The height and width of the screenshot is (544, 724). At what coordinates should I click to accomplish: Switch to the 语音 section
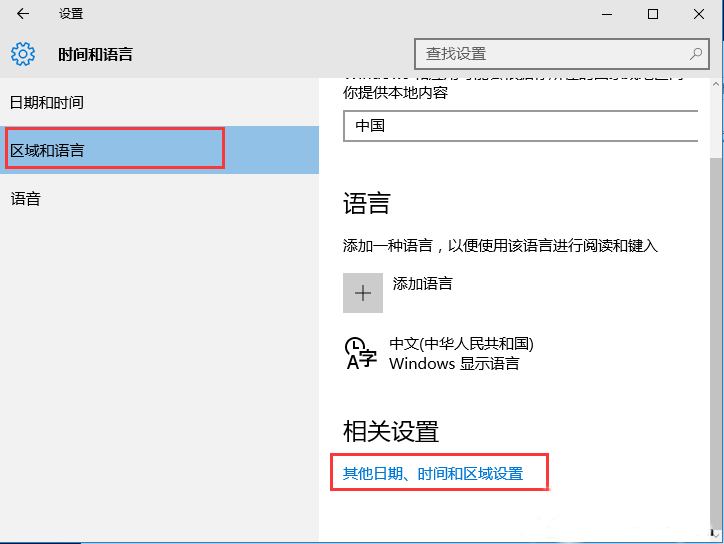25,198
